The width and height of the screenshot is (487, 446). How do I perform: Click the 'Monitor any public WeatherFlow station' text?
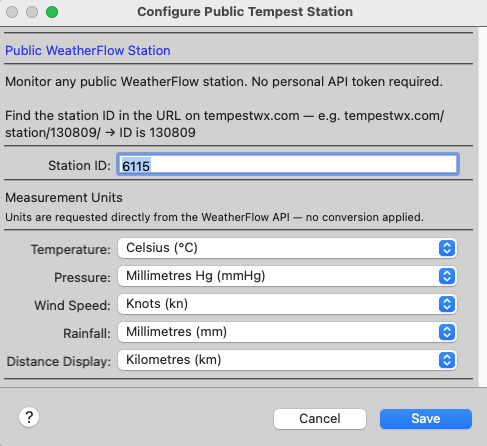click(224, 82)
